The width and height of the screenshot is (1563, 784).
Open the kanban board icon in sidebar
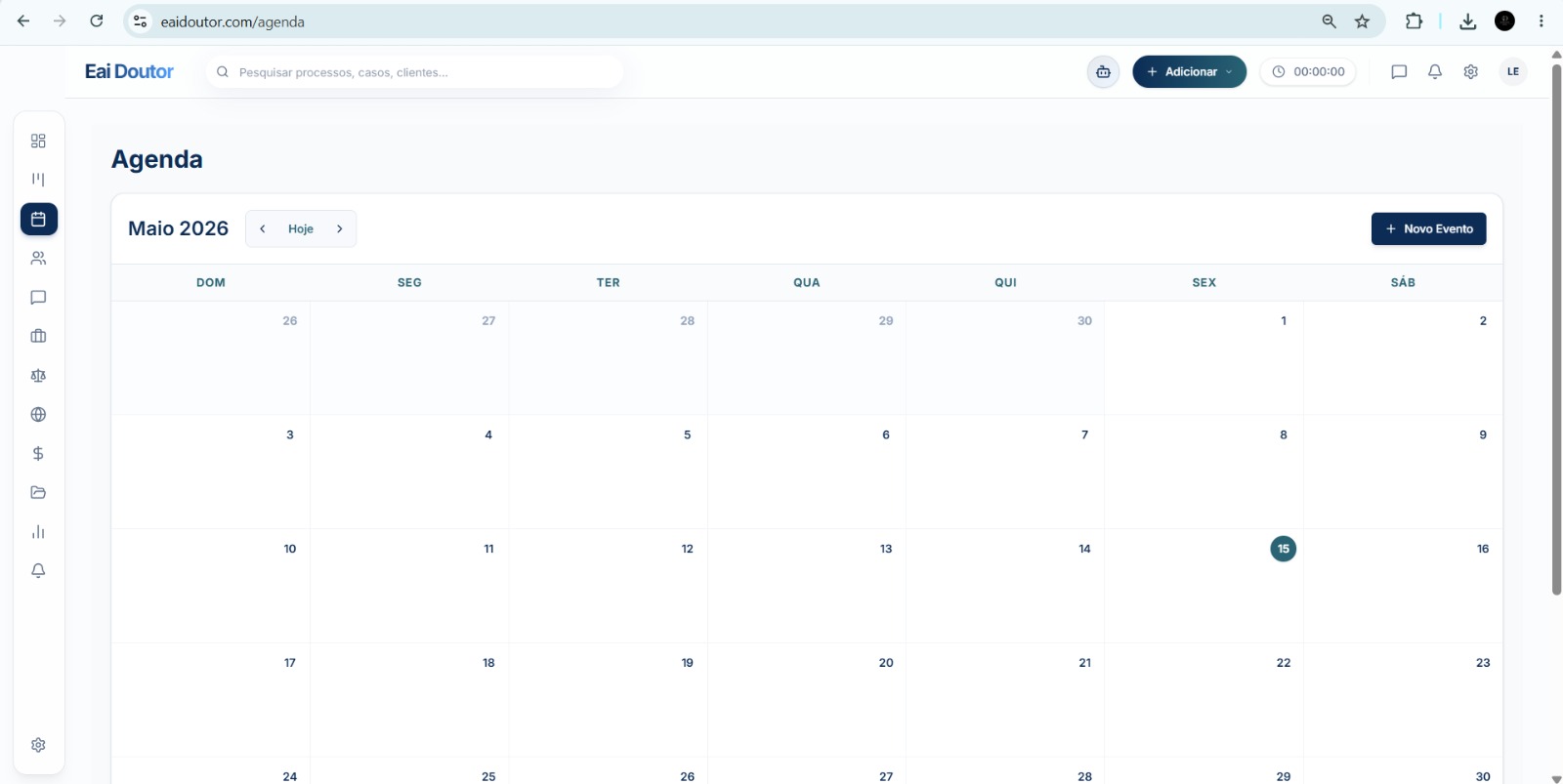[38, 180]
